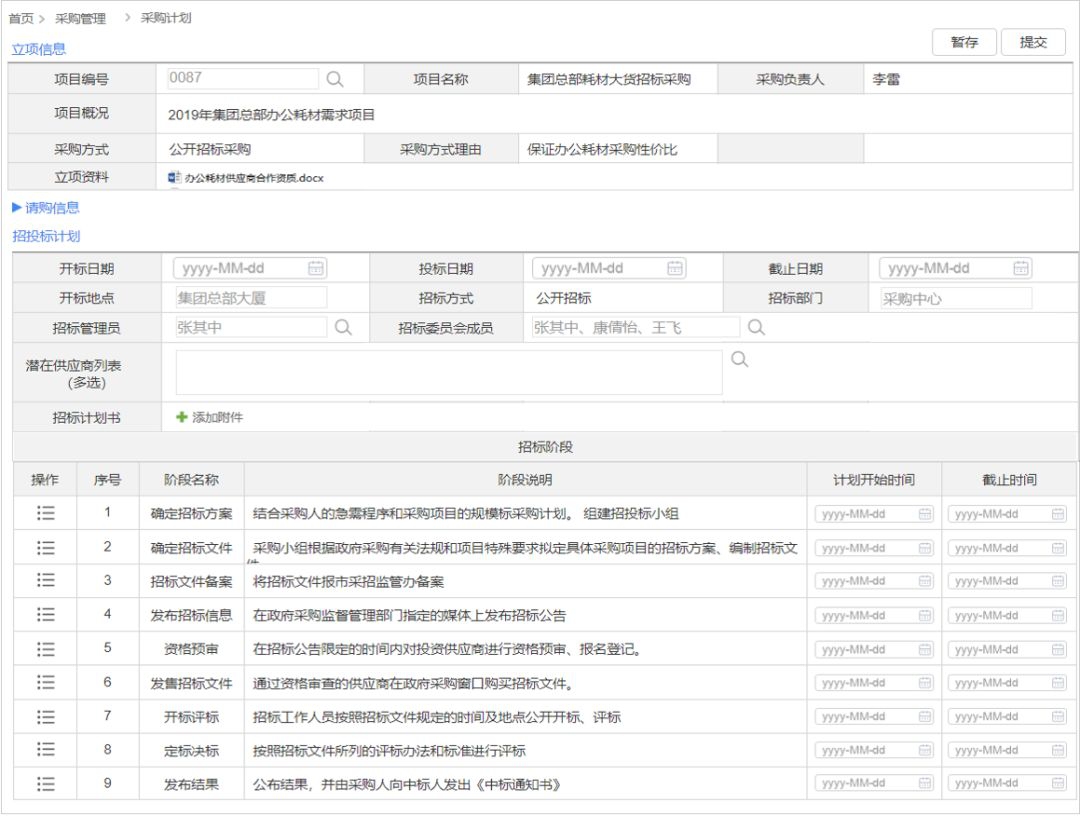
Task: Click 计划开始时间 date field for 确定招标文件
Action: coord(874,548)
